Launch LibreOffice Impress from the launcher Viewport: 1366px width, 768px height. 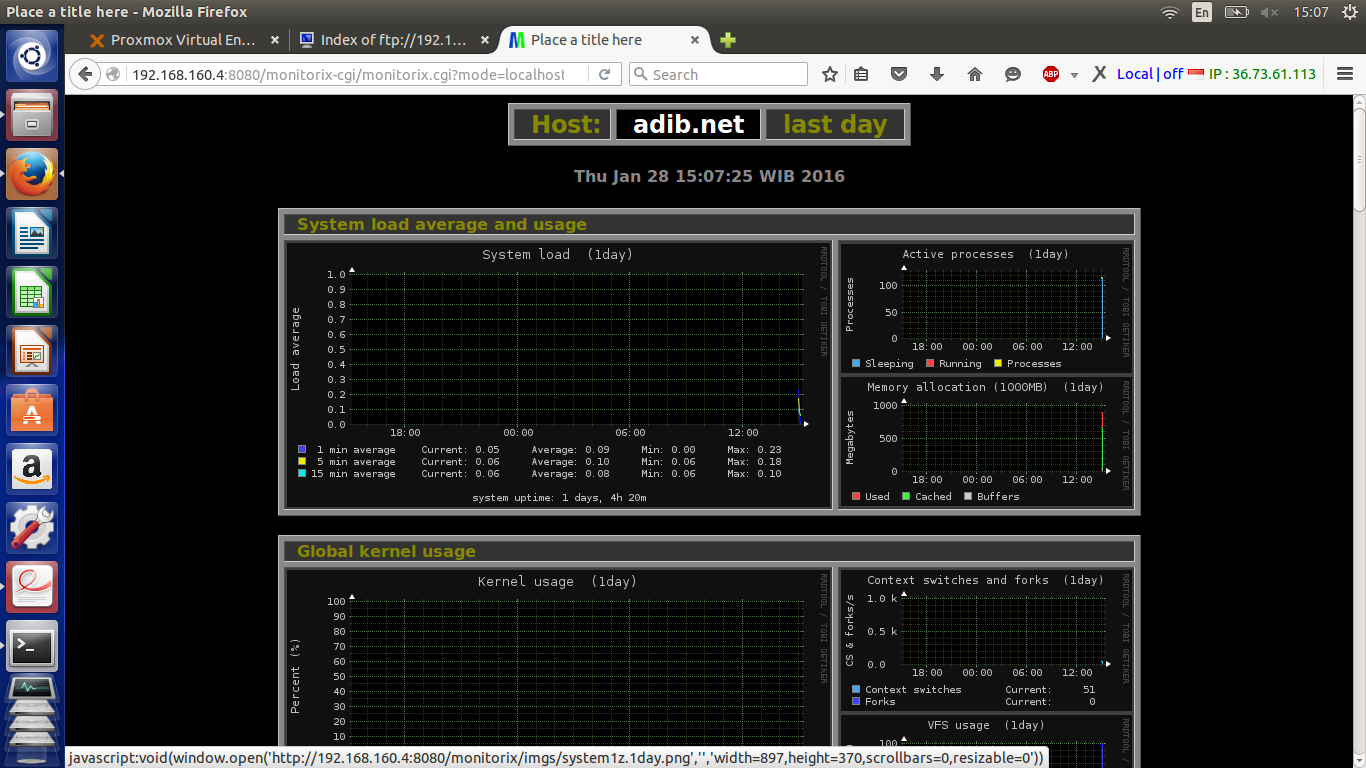point(32,351)
